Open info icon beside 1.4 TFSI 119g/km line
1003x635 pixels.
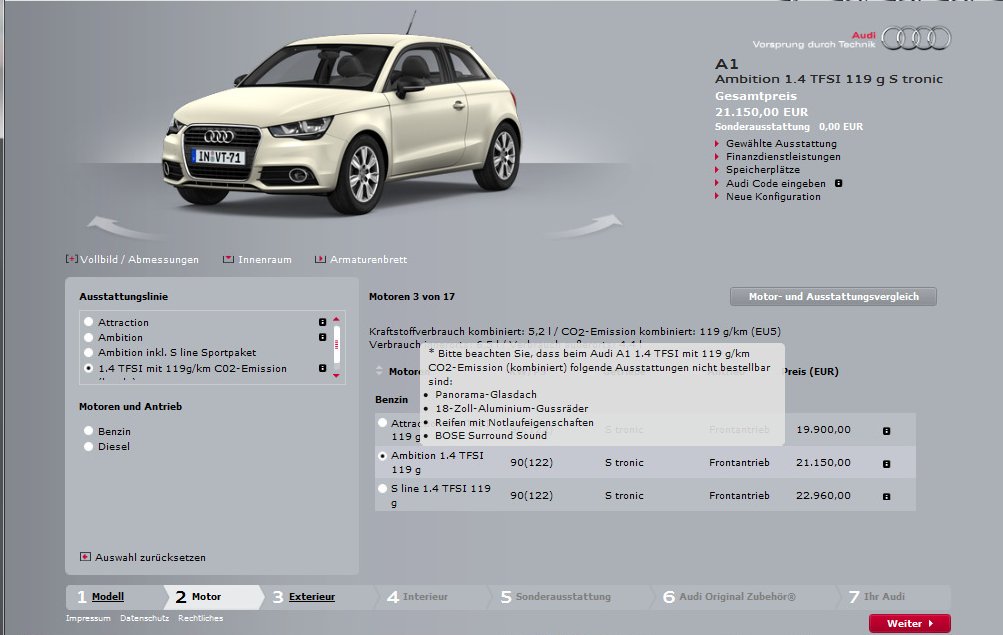(322, 368)
